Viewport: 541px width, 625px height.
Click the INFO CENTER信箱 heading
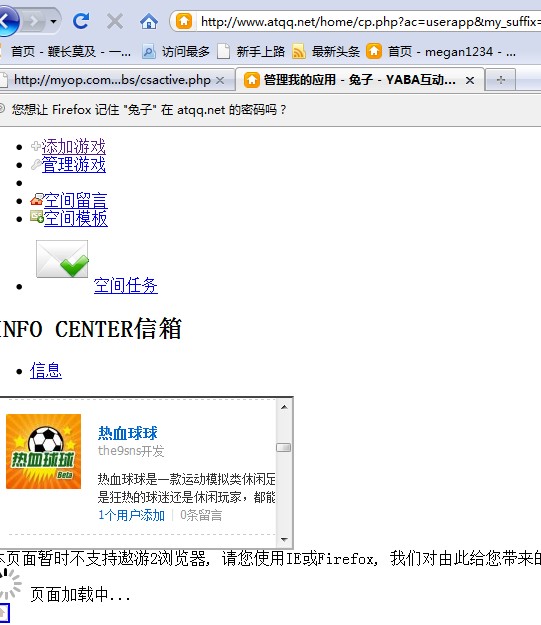click(x=90, y=329)
